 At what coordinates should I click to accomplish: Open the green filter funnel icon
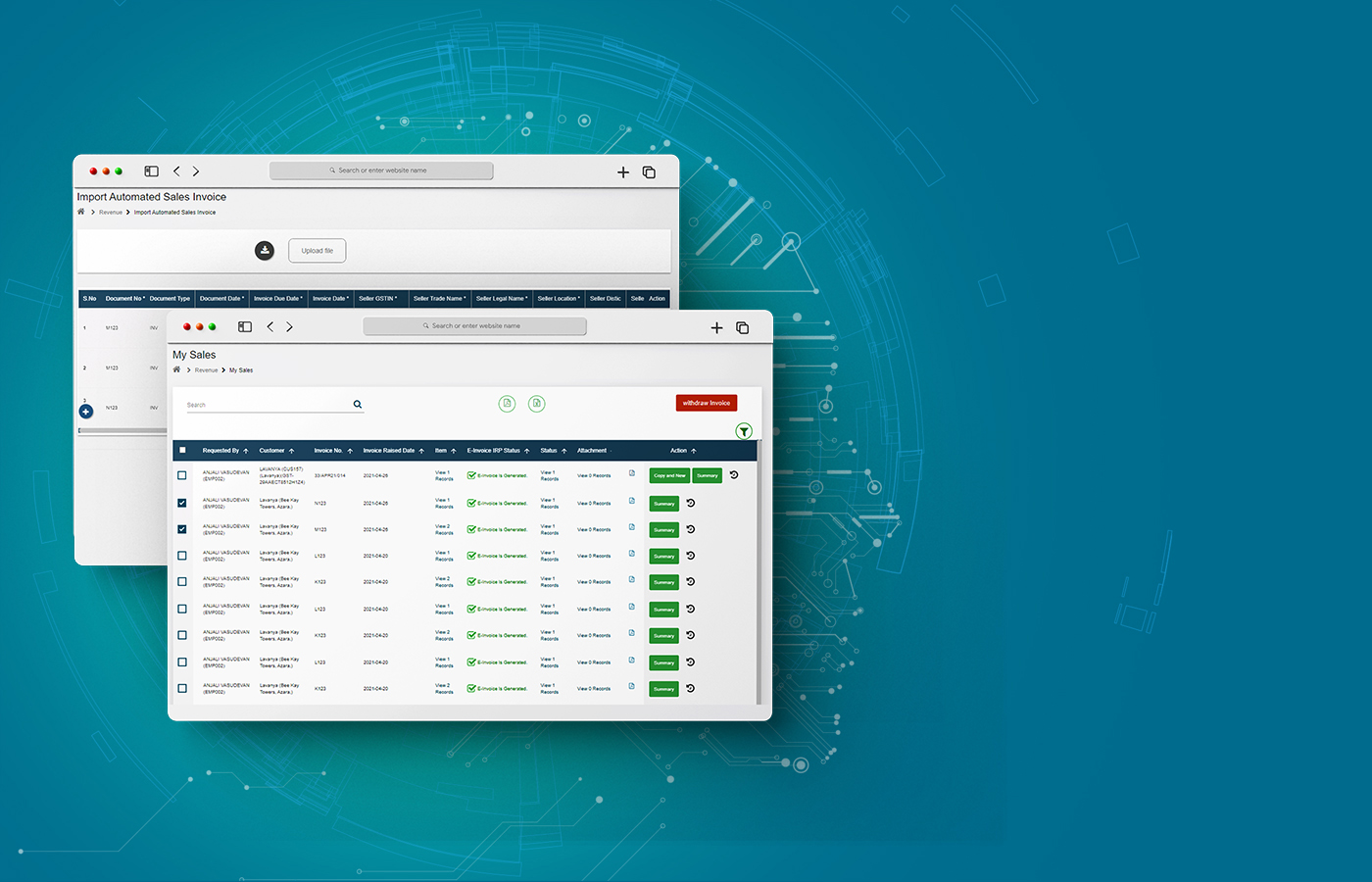(744, 431)
